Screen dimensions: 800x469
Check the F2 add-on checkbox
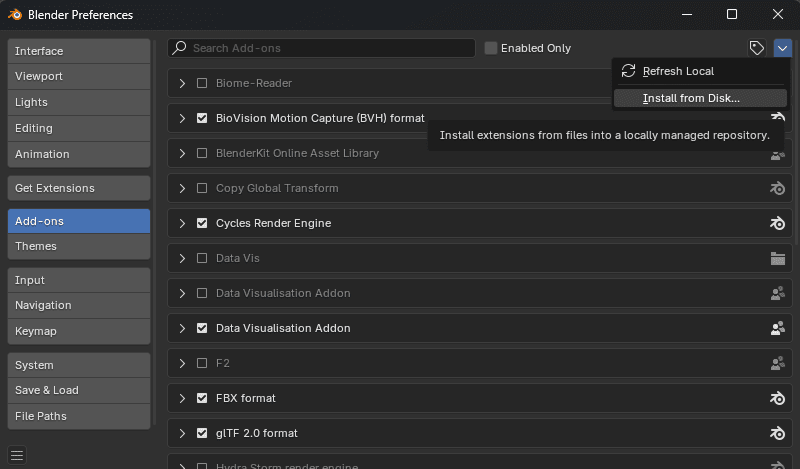[202, 363]
